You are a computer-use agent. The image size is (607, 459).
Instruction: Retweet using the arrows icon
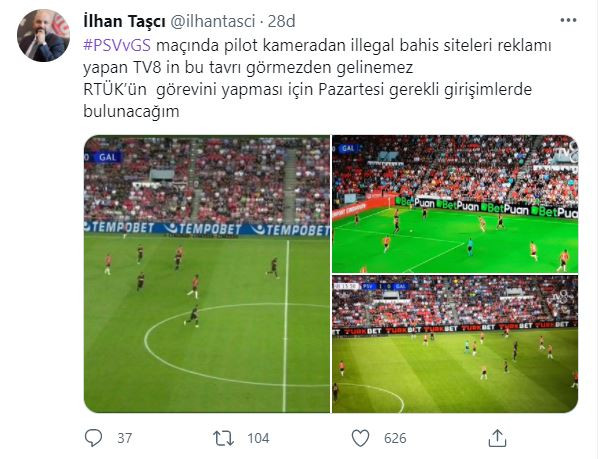point(223,438)
